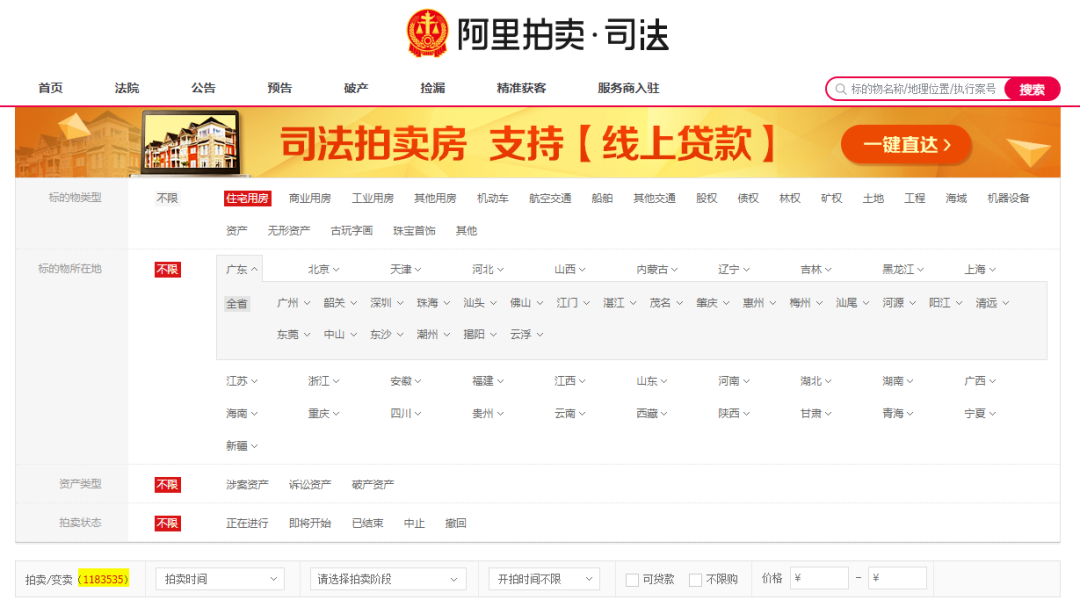Expand the 新疆 region dropdown
The image size is (1080, 607).
pyautogui.click(x=241, y=446)
